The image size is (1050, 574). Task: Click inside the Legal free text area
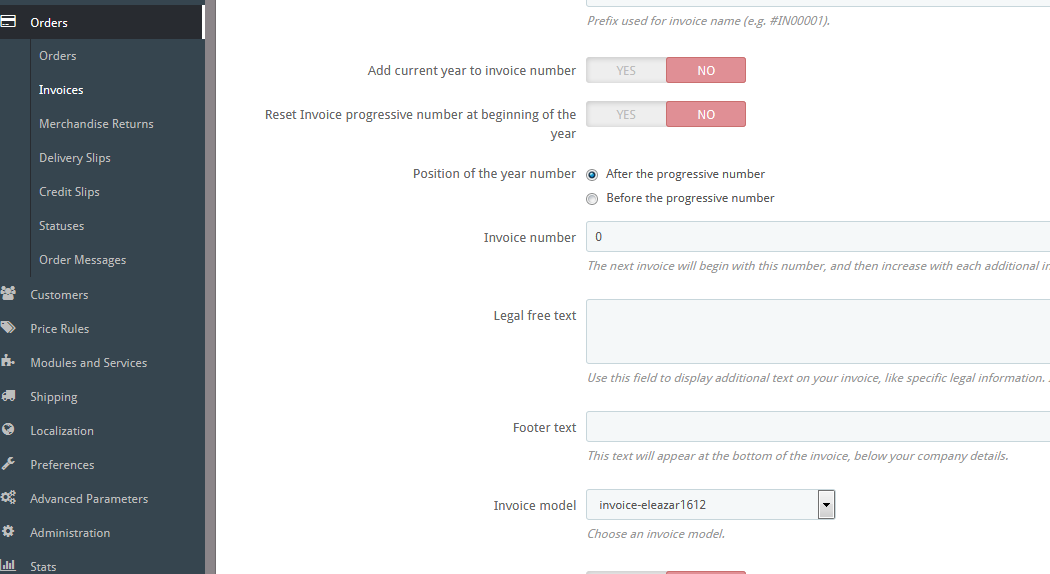click(x=816, y=331)
